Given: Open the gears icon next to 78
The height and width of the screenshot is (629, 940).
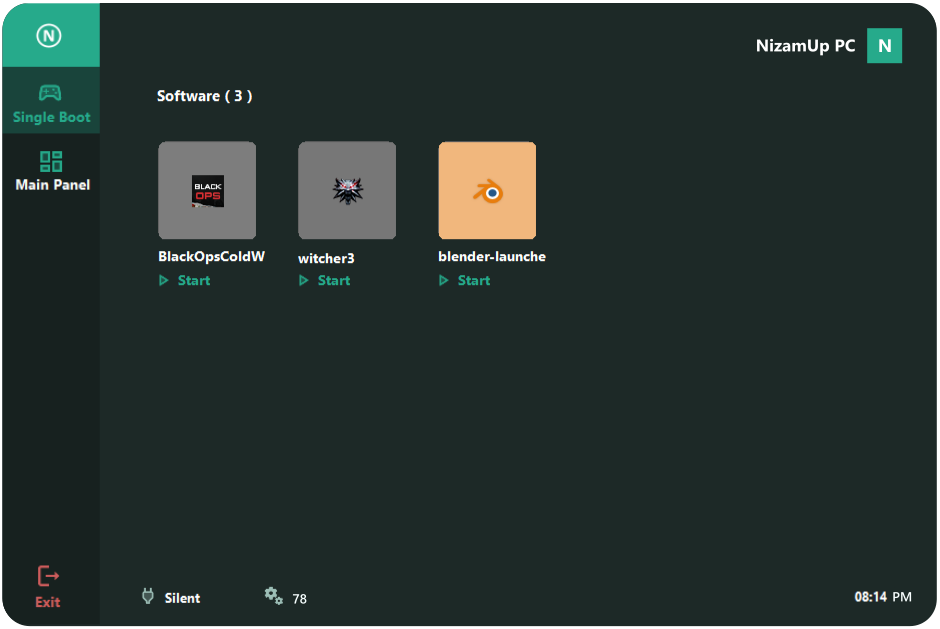Looking at the screenshot, I should click(273, 595).
